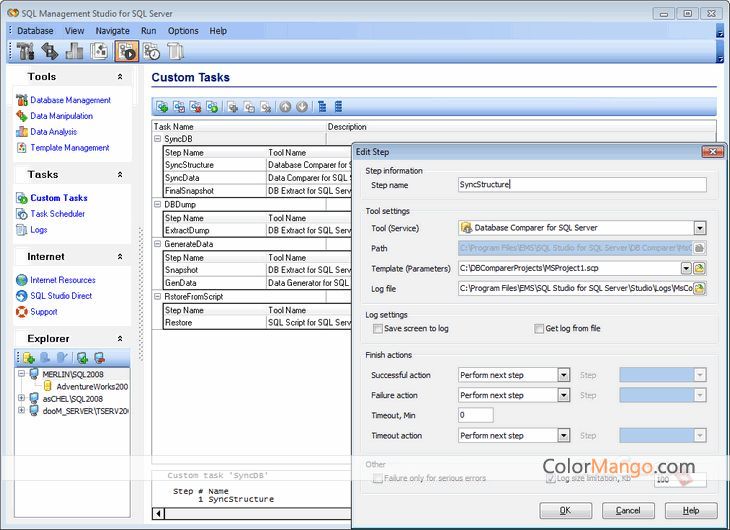
Task: Click the register database icon with green plus in Explorer
Action: (82, 358)
